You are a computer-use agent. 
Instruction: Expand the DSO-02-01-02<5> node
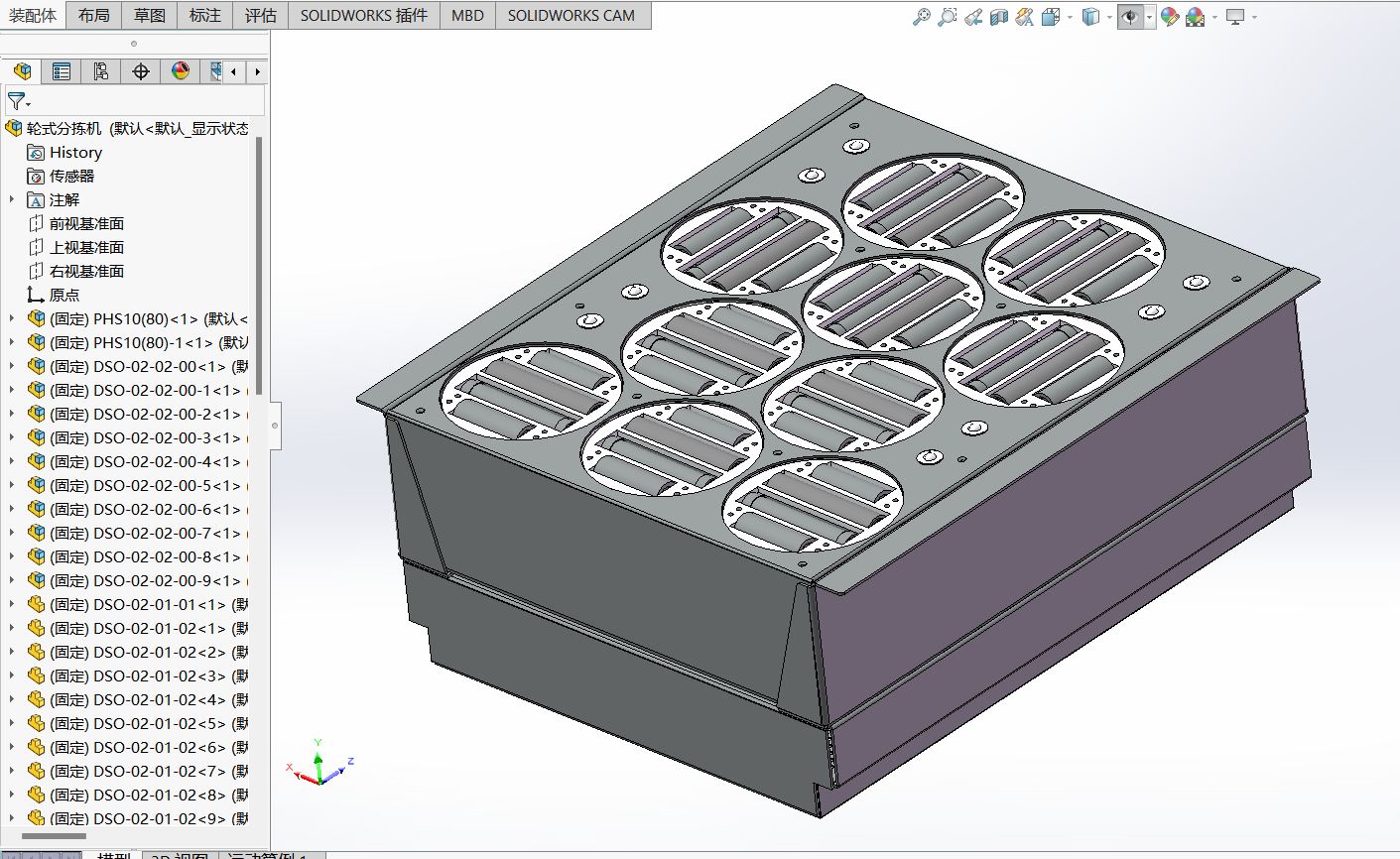(x=12, y=723)
